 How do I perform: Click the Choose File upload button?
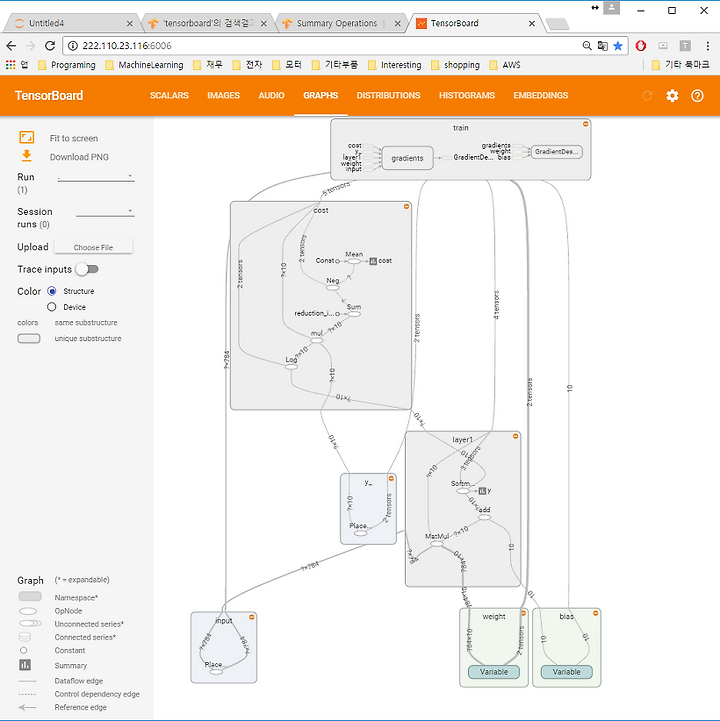click(x=93, y=246)
